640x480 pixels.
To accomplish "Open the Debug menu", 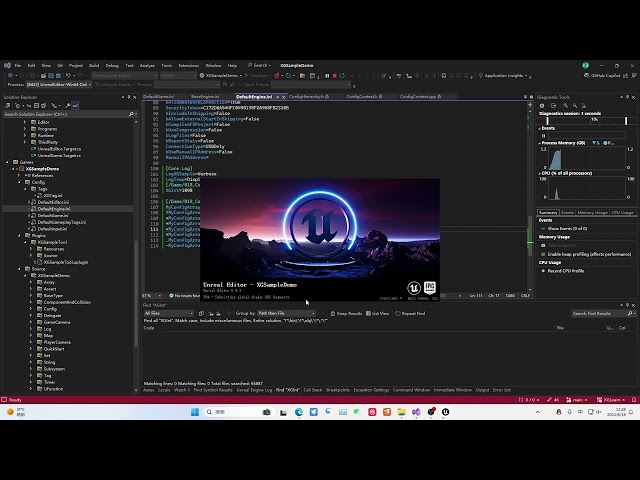I will 112,65.
